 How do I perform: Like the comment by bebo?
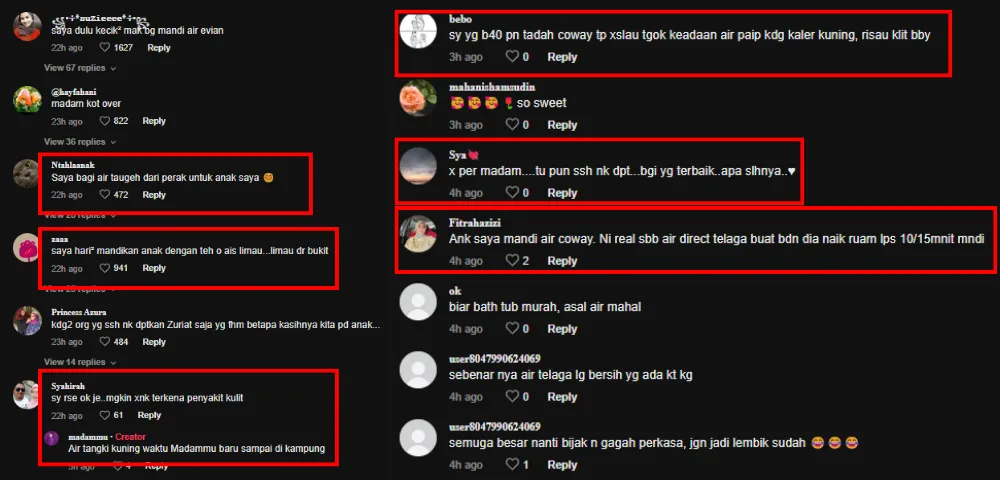(x=512, y=57)
